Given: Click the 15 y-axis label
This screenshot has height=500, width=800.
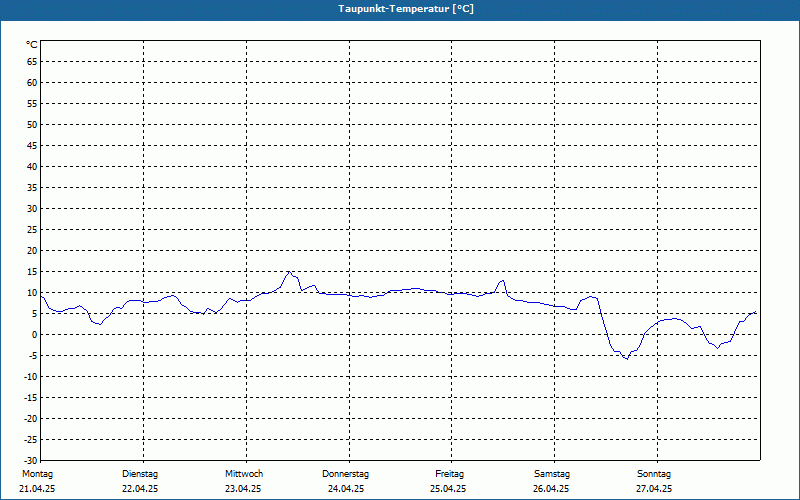Looking at the screenshot, I should 32,272.
